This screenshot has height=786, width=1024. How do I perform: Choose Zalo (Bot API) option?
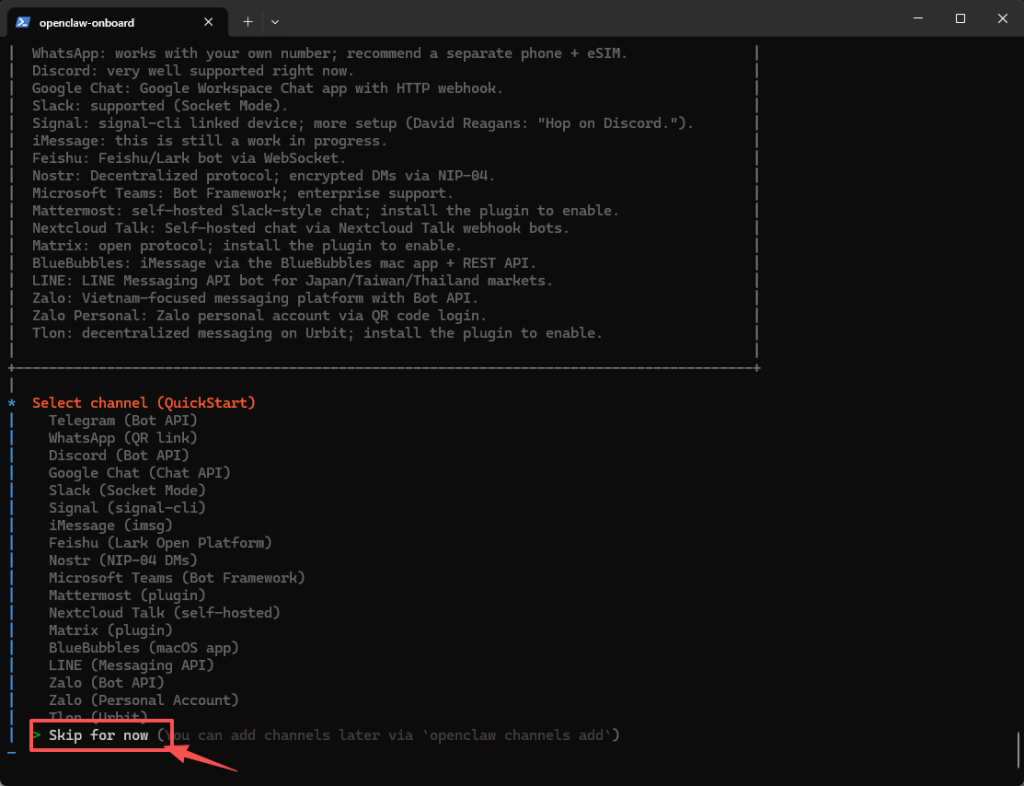(x=106, y=683)
